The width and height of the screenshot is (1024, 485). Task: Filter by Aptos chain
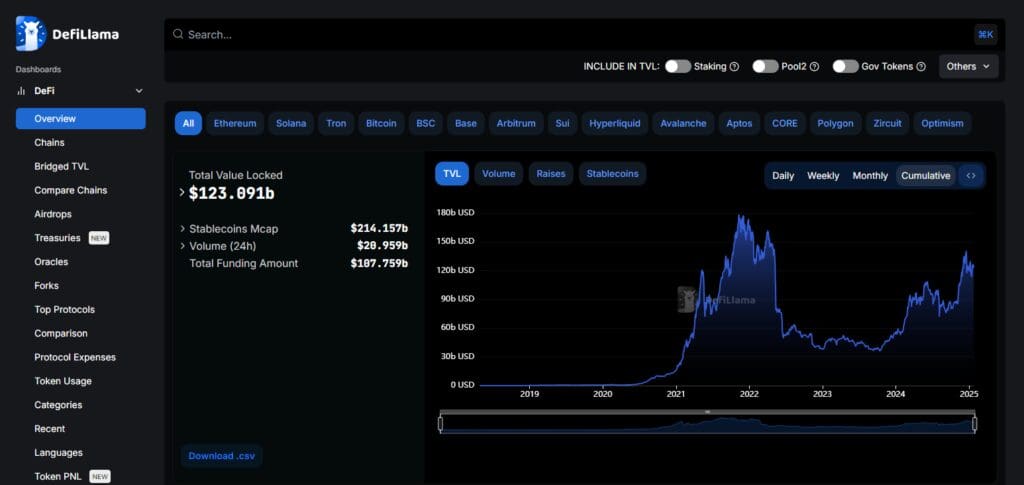(x=739, y=123)
